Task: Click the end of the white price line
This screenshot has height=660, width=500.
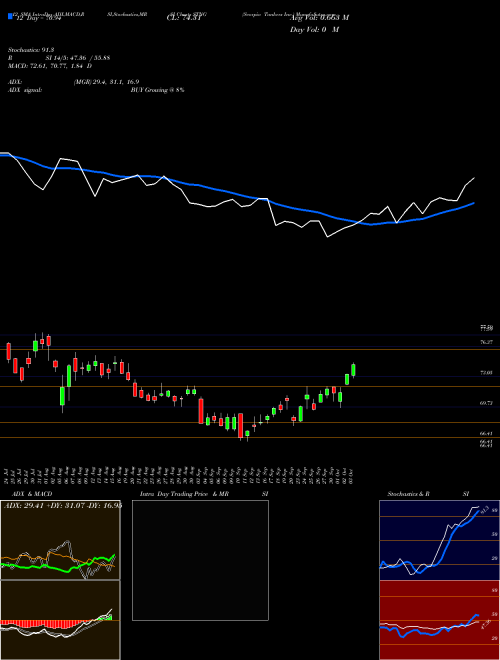Action: (474, 178)
